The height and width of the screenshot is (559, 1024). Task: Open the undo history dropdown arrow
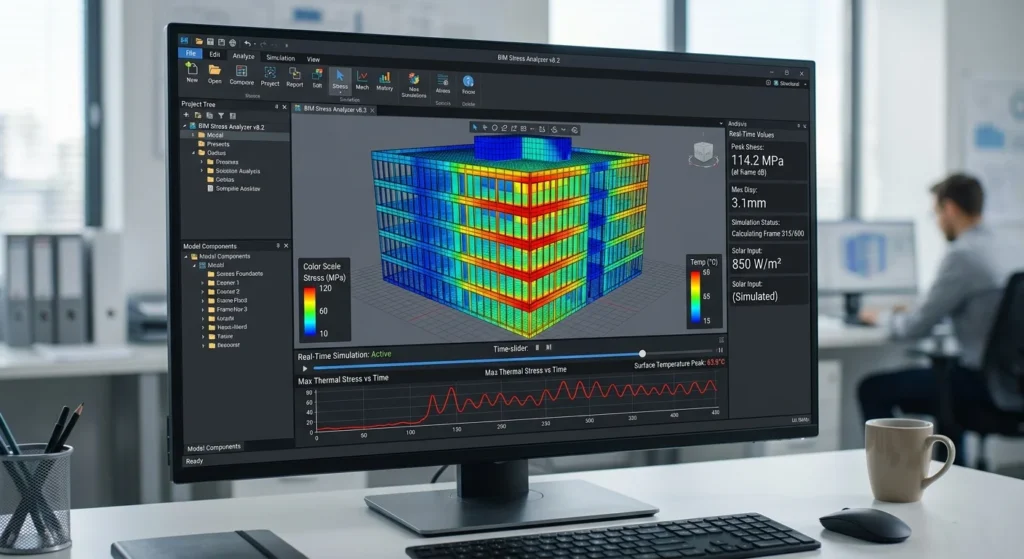255,44
